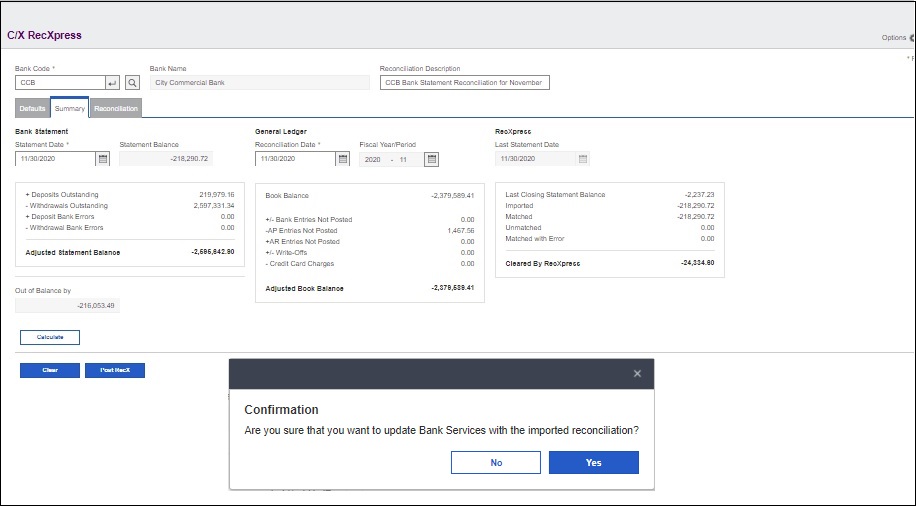Open the Bank Code finder search icon

[132, 83]
